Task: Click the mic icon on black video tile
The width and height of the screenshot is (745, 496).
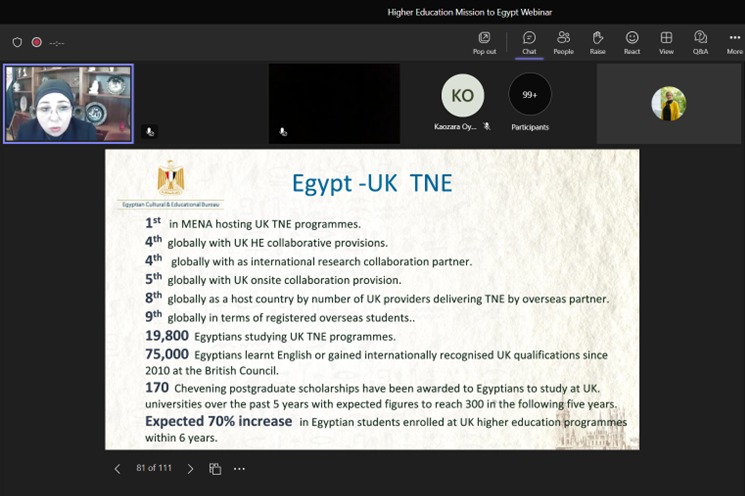Action: point(283,131)
